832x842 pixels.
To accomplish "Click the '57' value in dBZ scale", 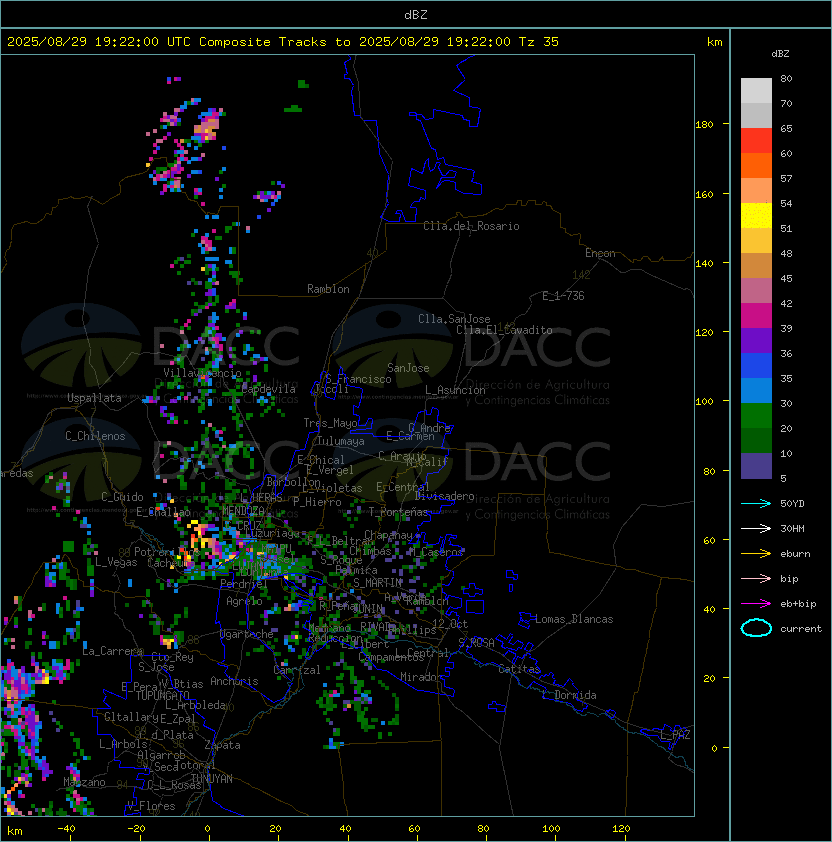I will tap(786, 178).
